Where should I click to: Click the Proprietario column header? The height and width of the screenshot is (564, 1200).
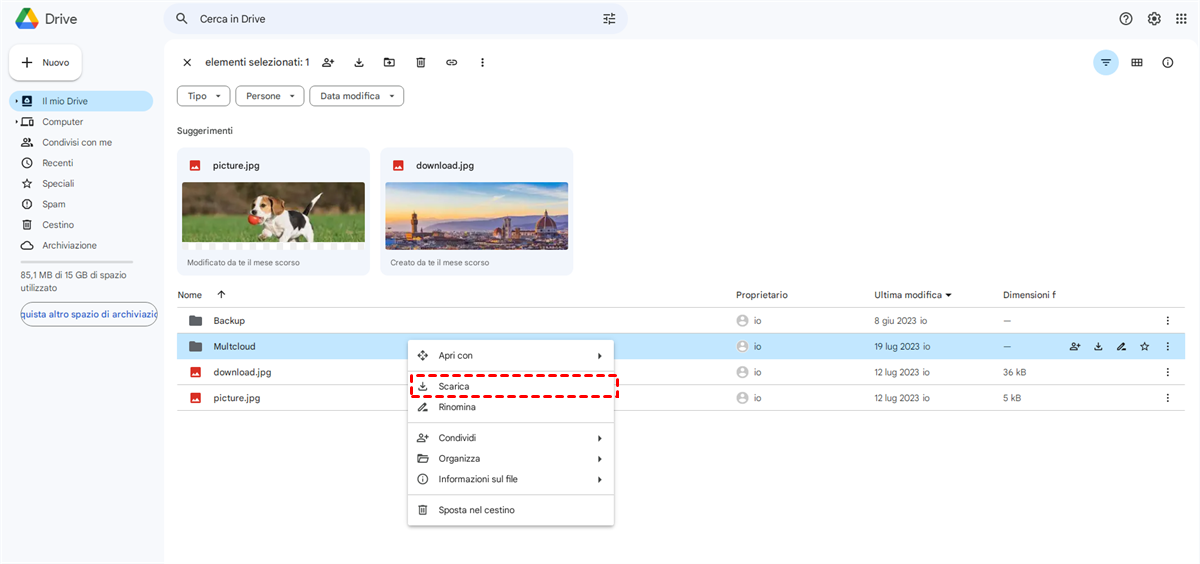tap(762, 295)
